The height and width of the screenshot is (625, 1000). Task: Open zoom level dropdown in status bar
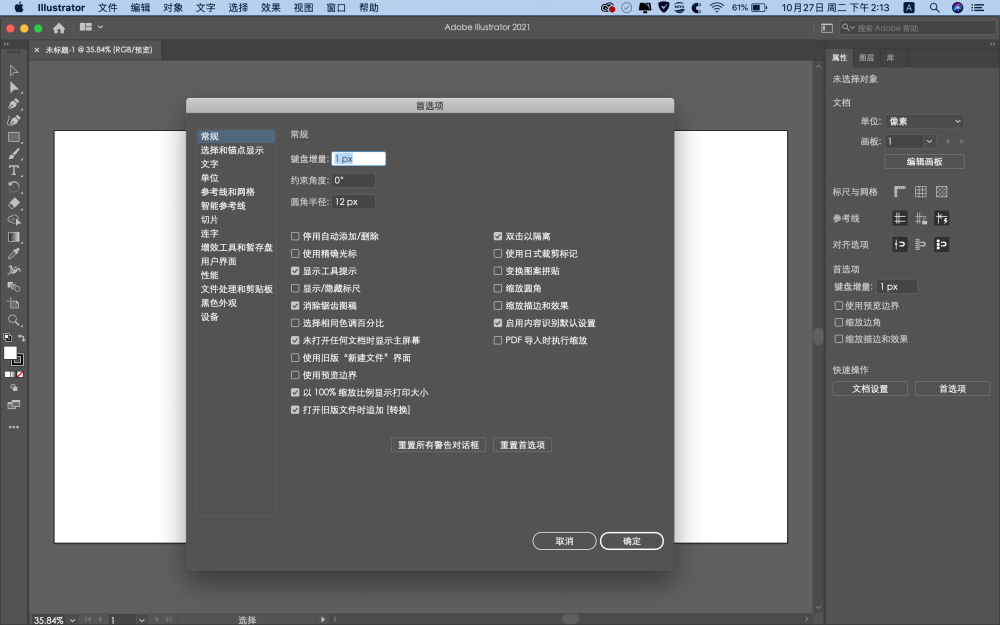(x=73, y=620)
